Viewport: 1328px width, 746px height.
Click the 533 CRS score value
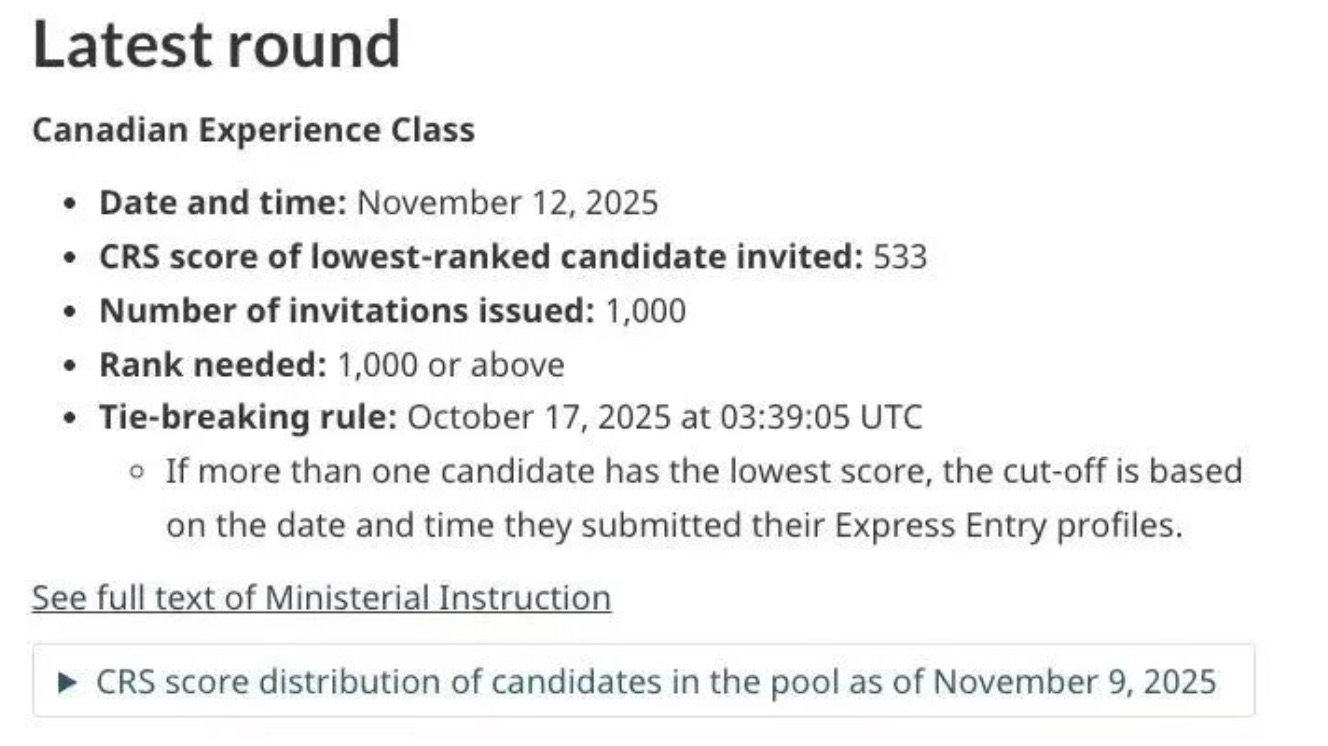(x=900, y=257)
